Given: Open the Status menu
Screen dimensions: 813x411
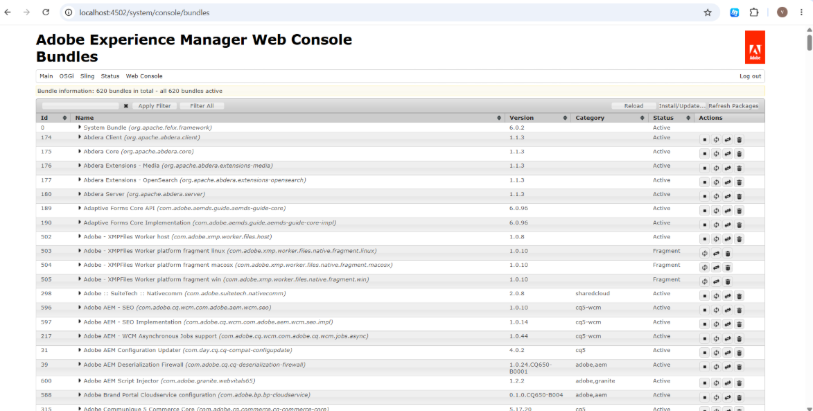Looking at the screenshot, I should 110,76.
